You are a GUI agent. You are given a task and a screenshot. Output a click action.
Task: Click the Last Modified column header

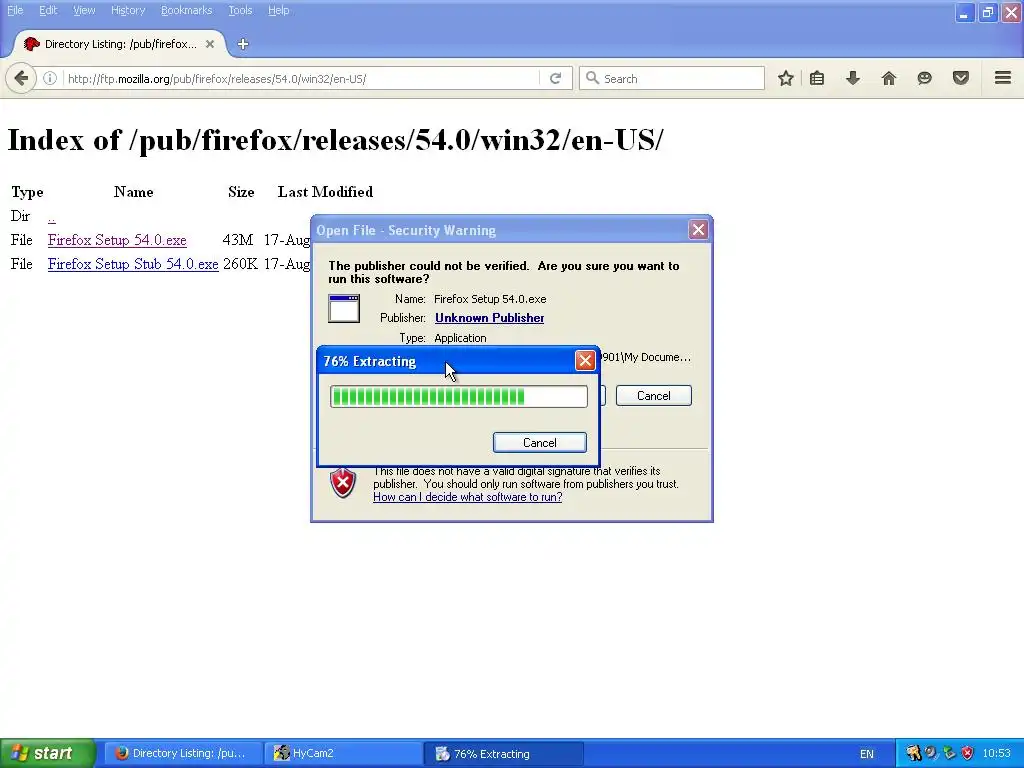click(x=325, y=192)
